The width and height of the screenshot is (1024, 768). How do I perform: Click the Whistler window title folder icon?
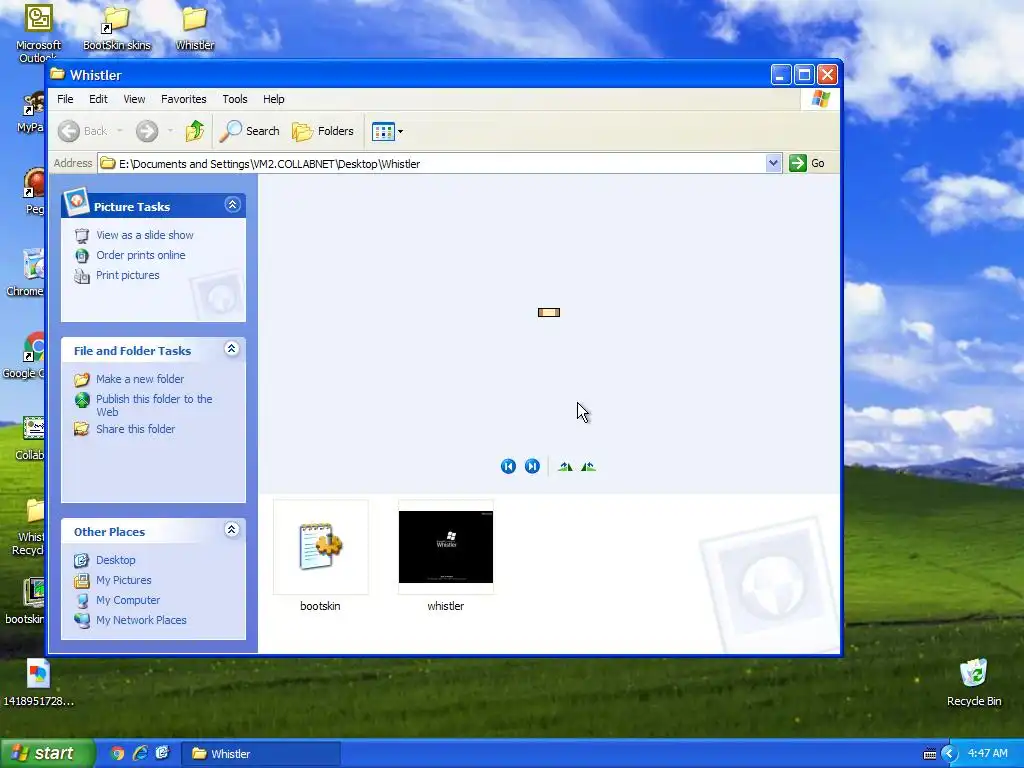[x=58, y=74]
